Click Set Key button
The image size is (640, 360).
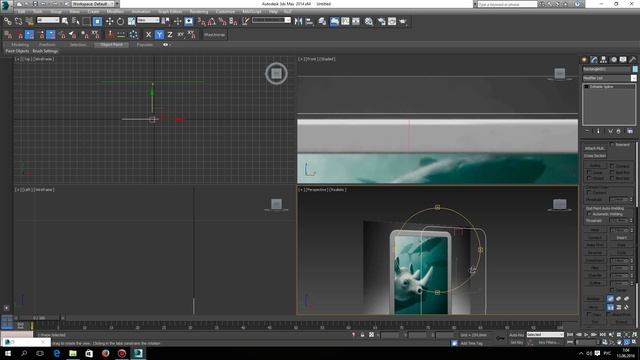[x=516, y=342]
